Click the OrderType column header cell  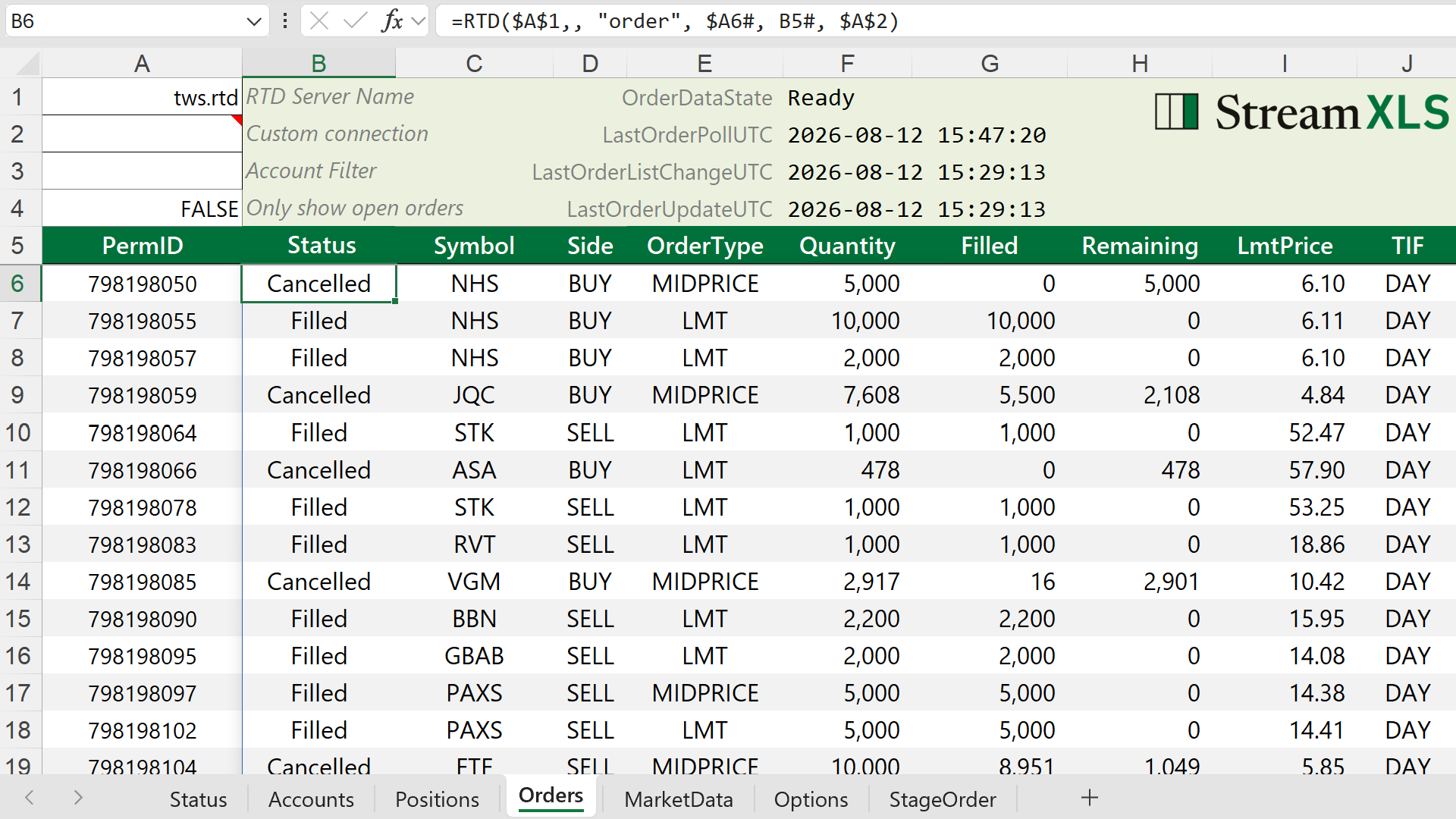pos(704,246)
